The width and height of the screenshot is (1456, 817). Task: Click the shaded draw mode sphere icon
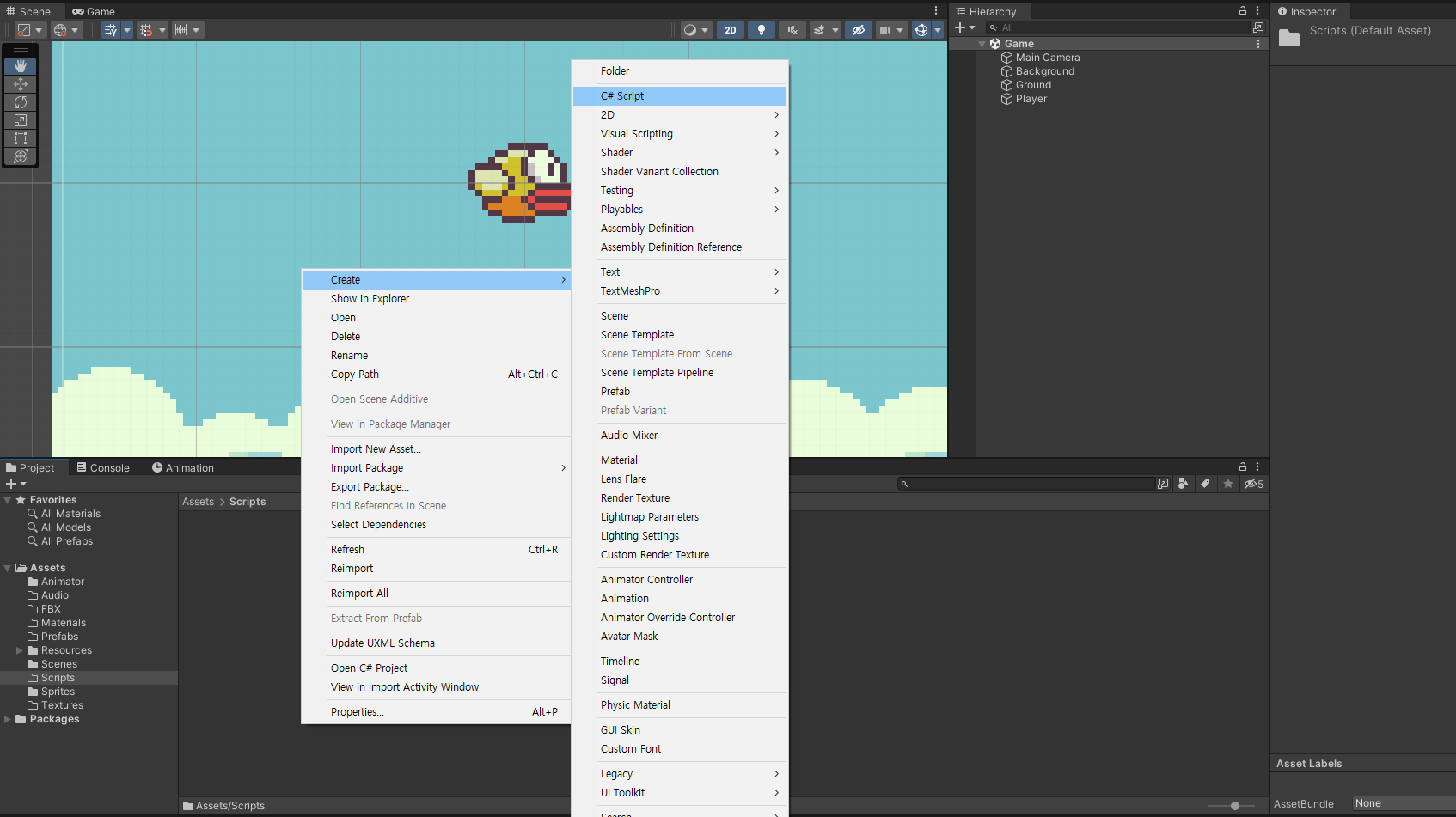coord(689,30)
